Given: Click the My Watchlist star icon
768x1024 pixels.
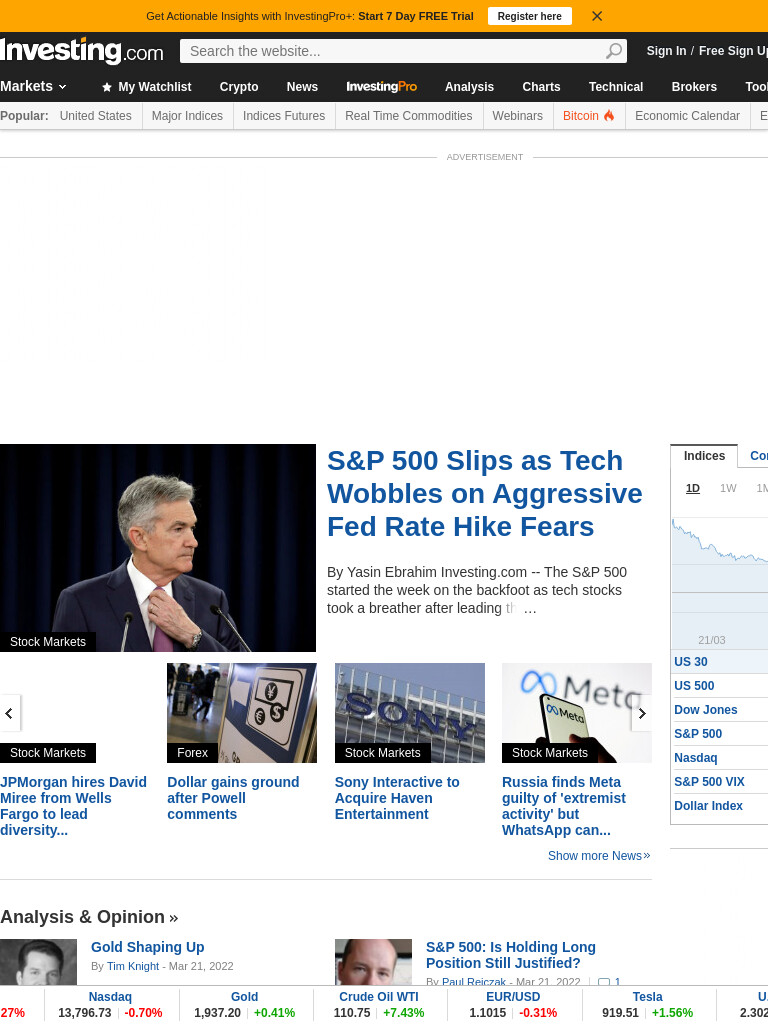Looking at the screenshot, I should pos(106,87).
